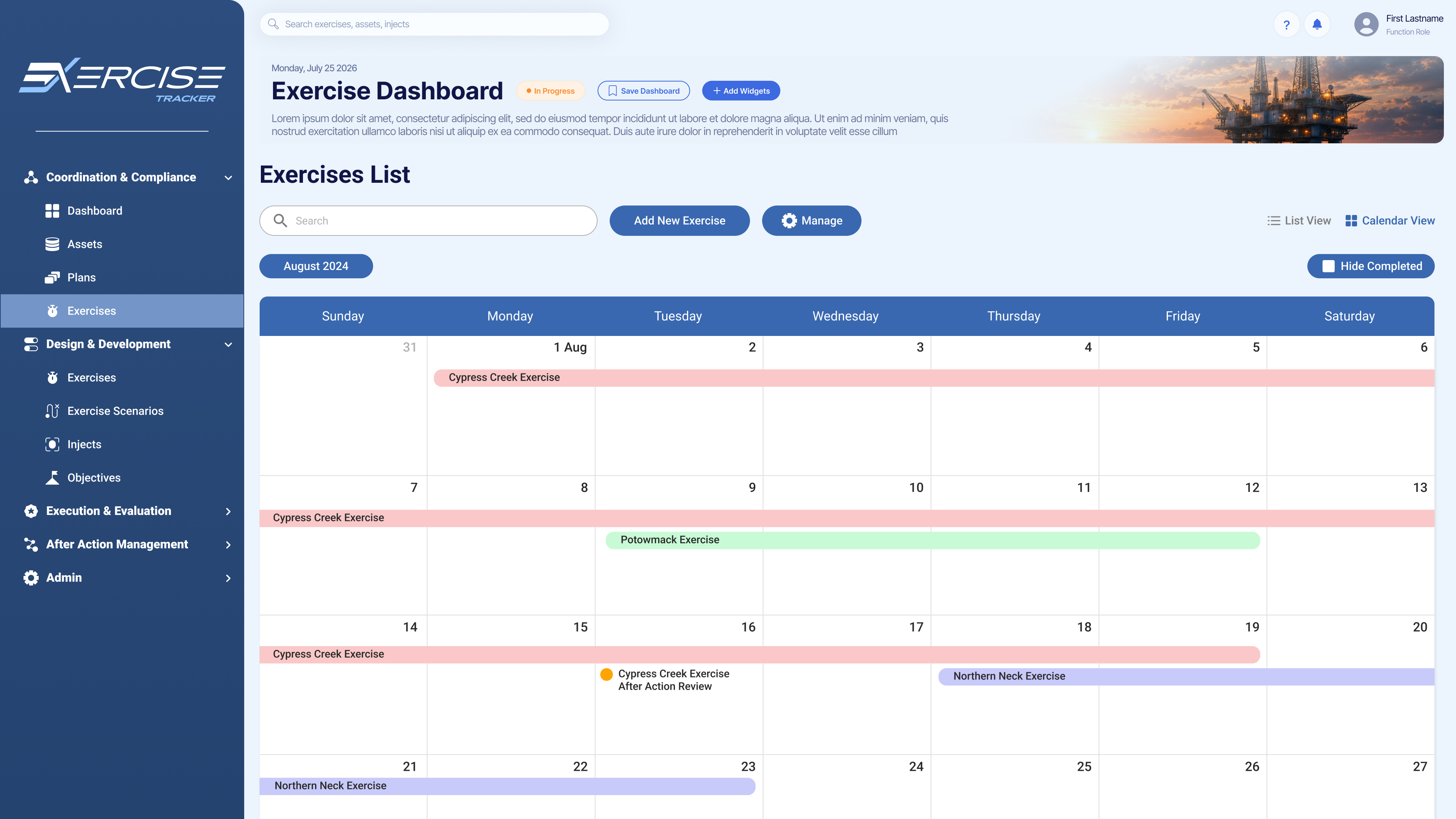This screenshot has width=1456, height=819.
Task: Collapse the Coordination & Compliance chevron
Action: click(x=228, y=177)
